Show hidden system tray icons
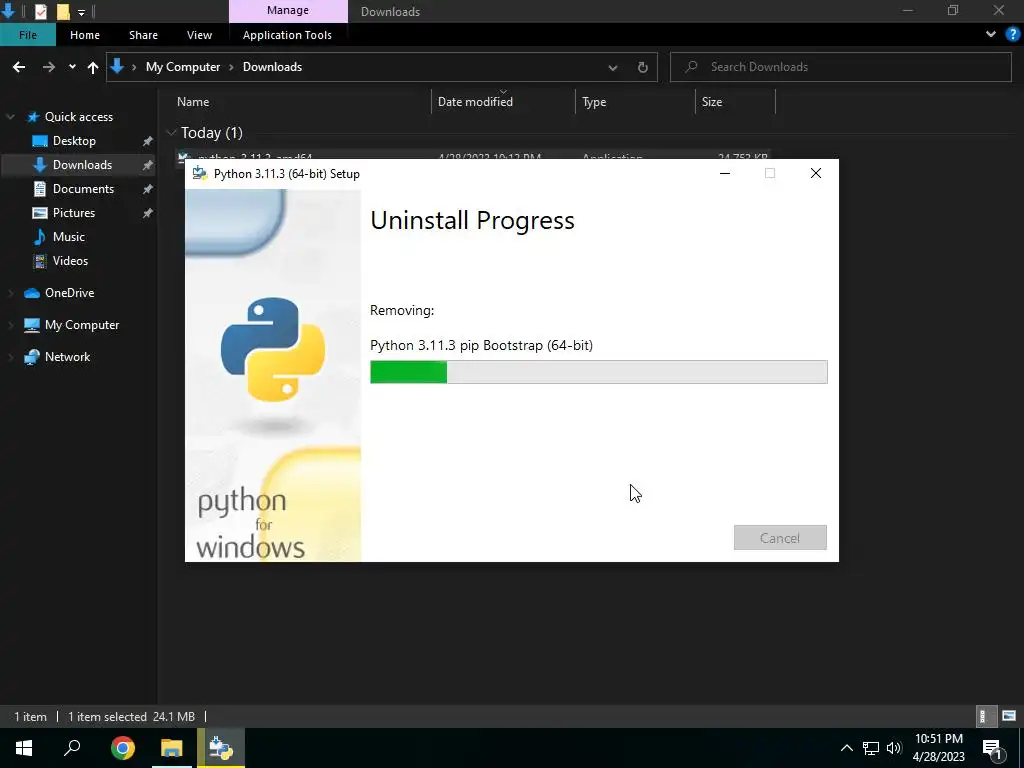 [846, 748]
